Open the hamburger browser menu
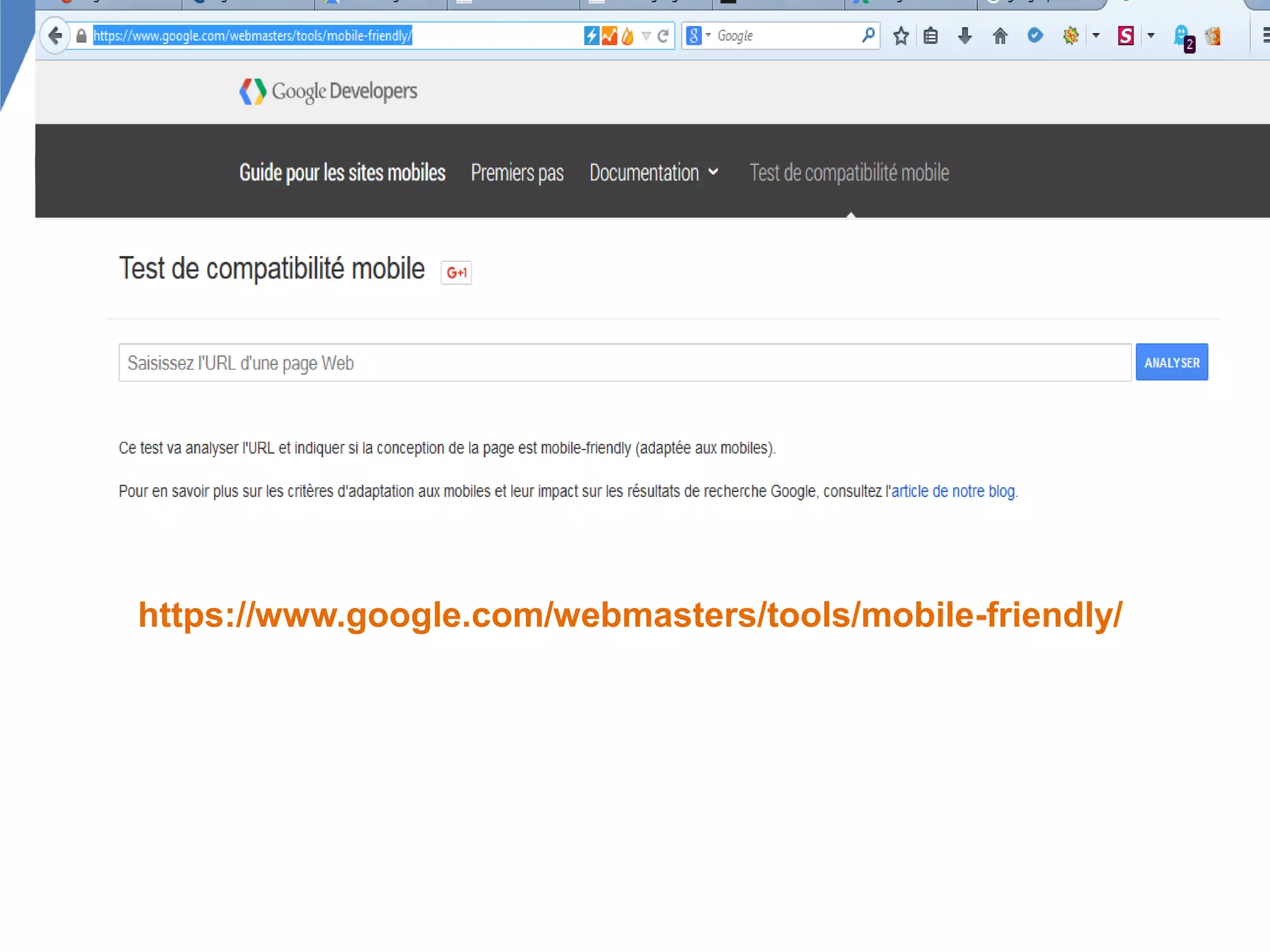The height and width of the screenshot is (952, 1270). (x=1266, y=35)
